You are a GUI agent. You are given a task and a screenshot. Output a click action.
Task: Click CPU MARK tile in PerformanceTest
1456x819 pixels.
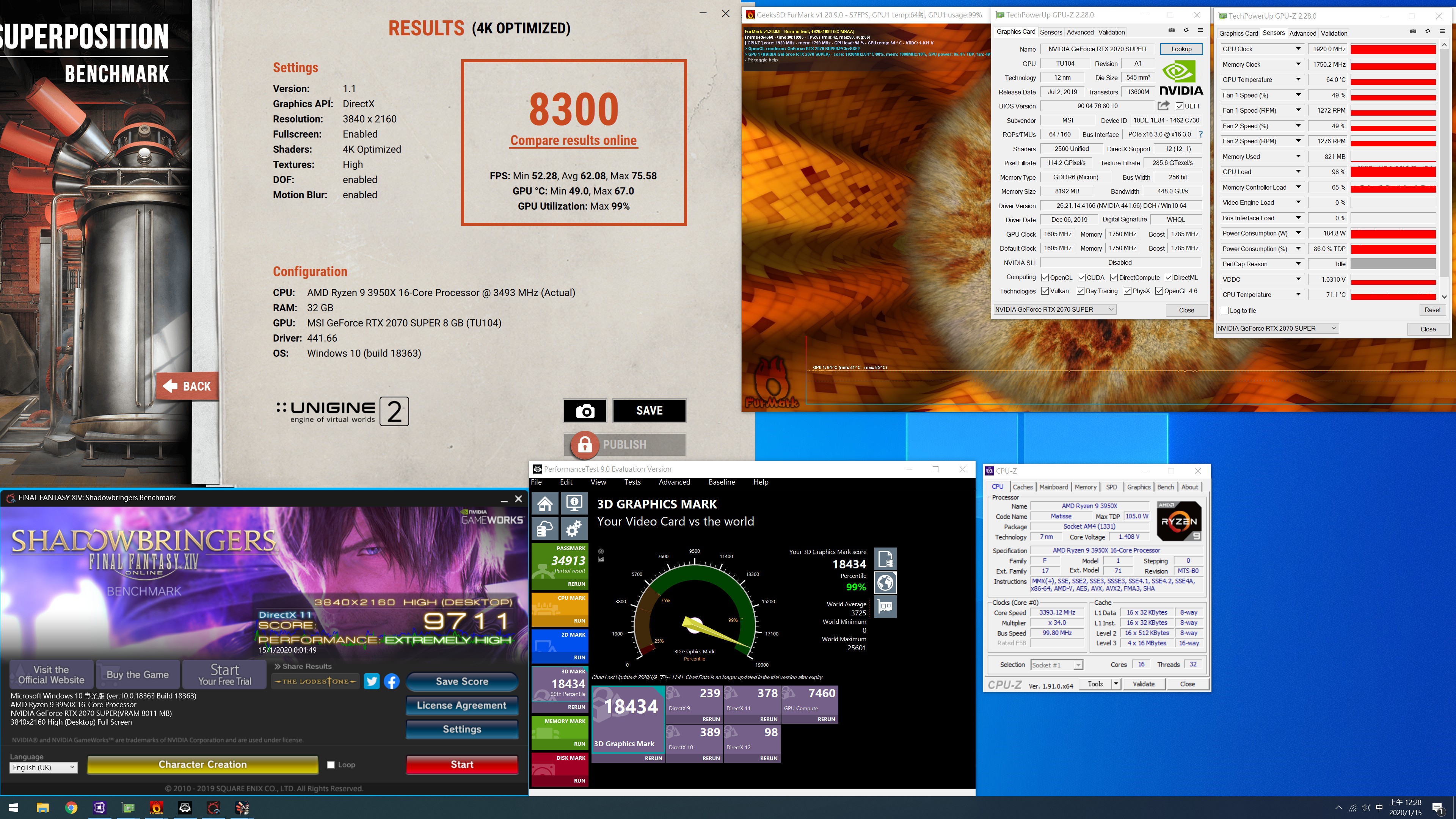click(x=560, y=609)
